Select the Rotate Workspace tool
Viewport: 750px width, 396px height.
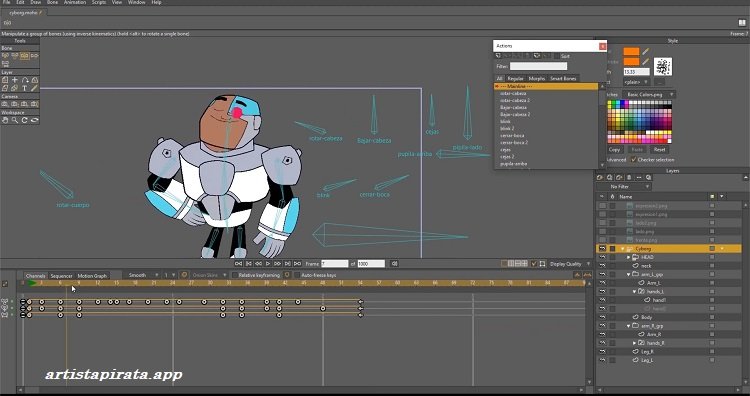(24, 120)
